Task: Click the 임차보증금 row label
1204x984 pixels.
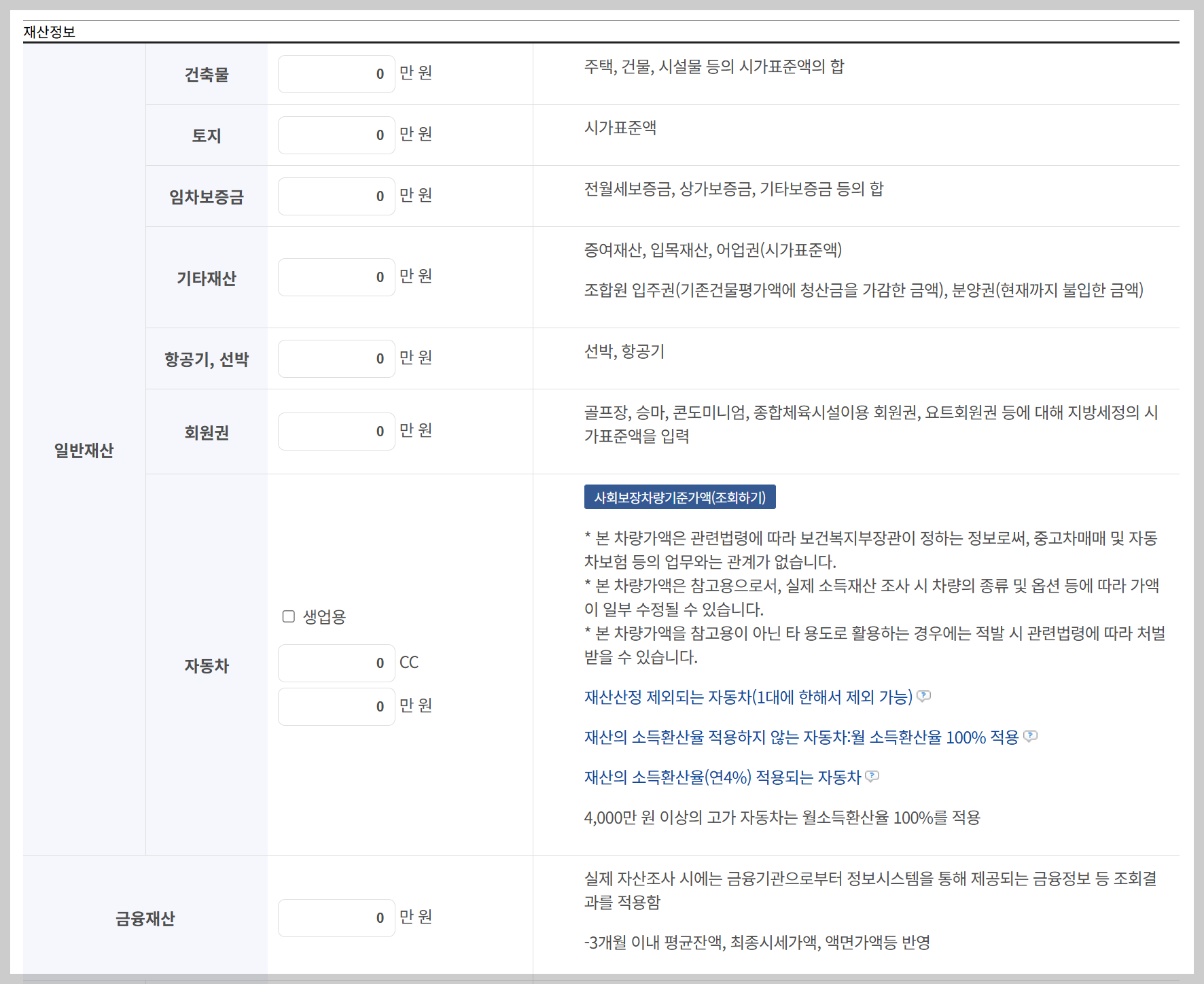Action: pyautogui.click(x=207, y=197)
